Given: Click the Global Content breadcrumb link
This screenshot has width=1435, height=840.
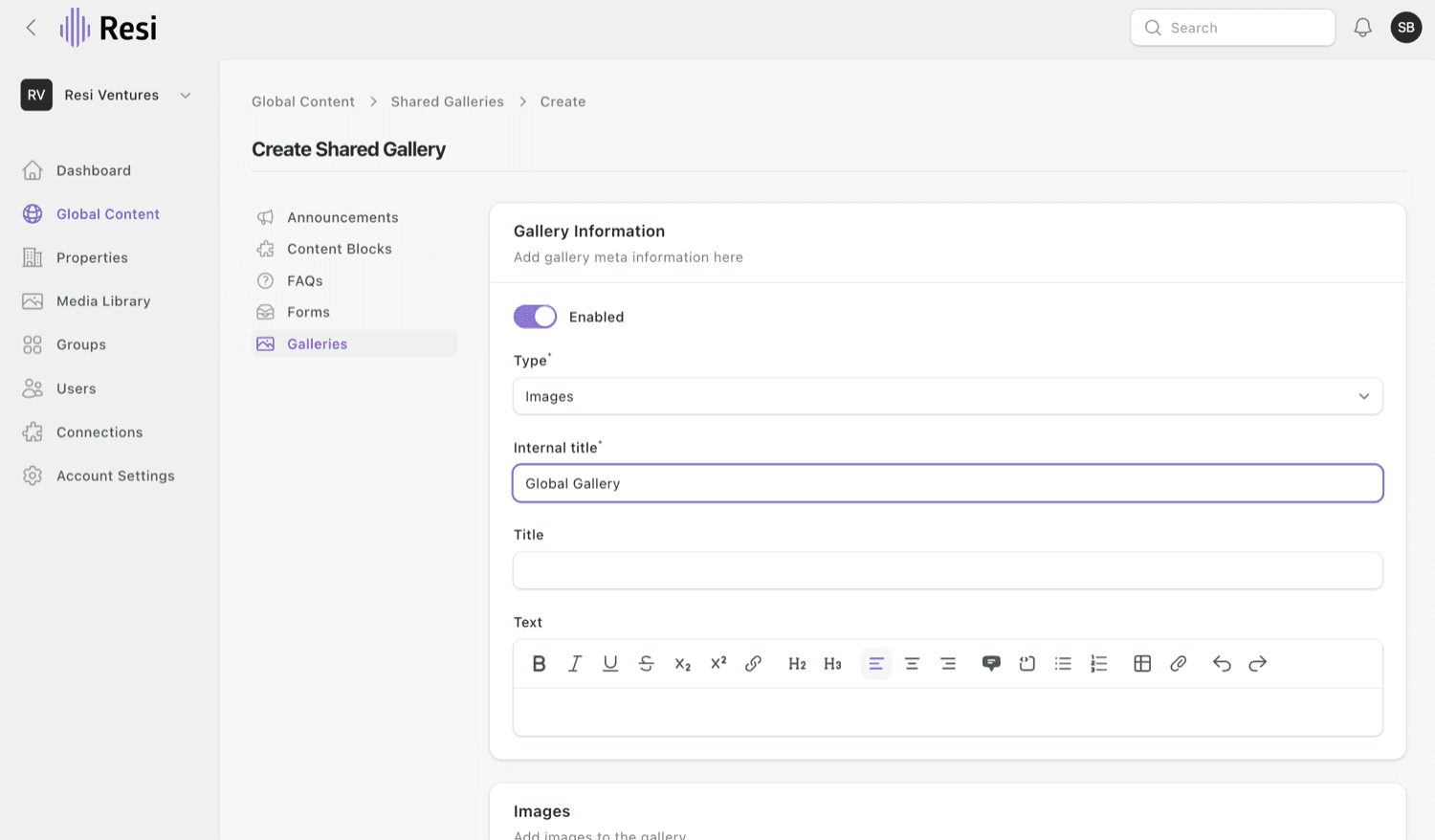Looking at the screenshot, I should [303, 101].
